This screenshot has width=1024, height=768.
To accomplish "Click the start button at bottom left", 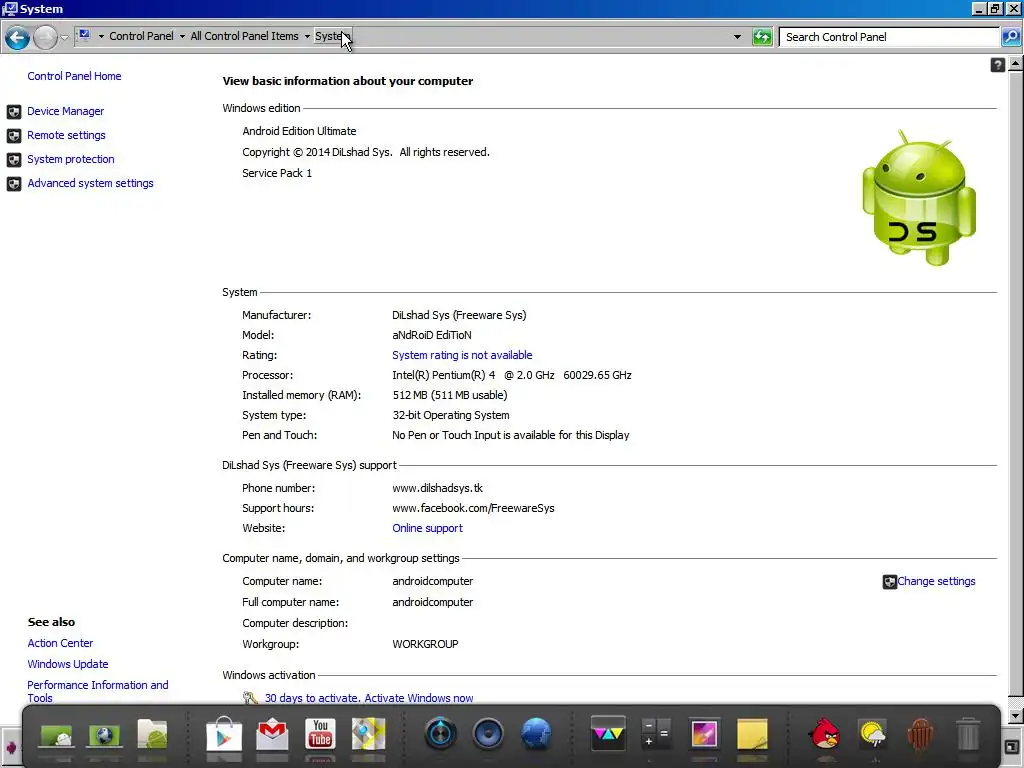I will click(10, 747).
